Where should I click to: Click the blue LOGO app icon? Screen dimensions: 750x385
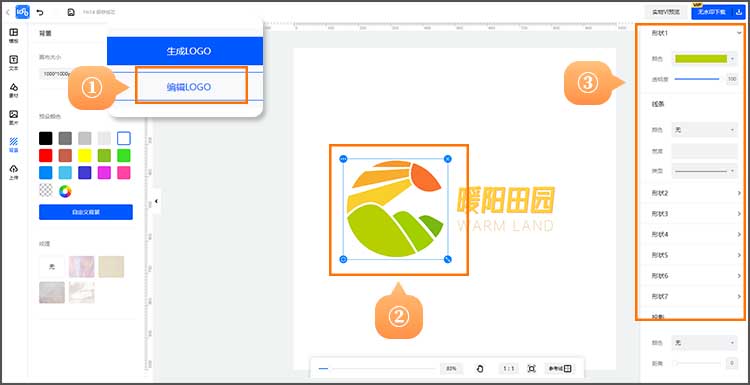22,12
